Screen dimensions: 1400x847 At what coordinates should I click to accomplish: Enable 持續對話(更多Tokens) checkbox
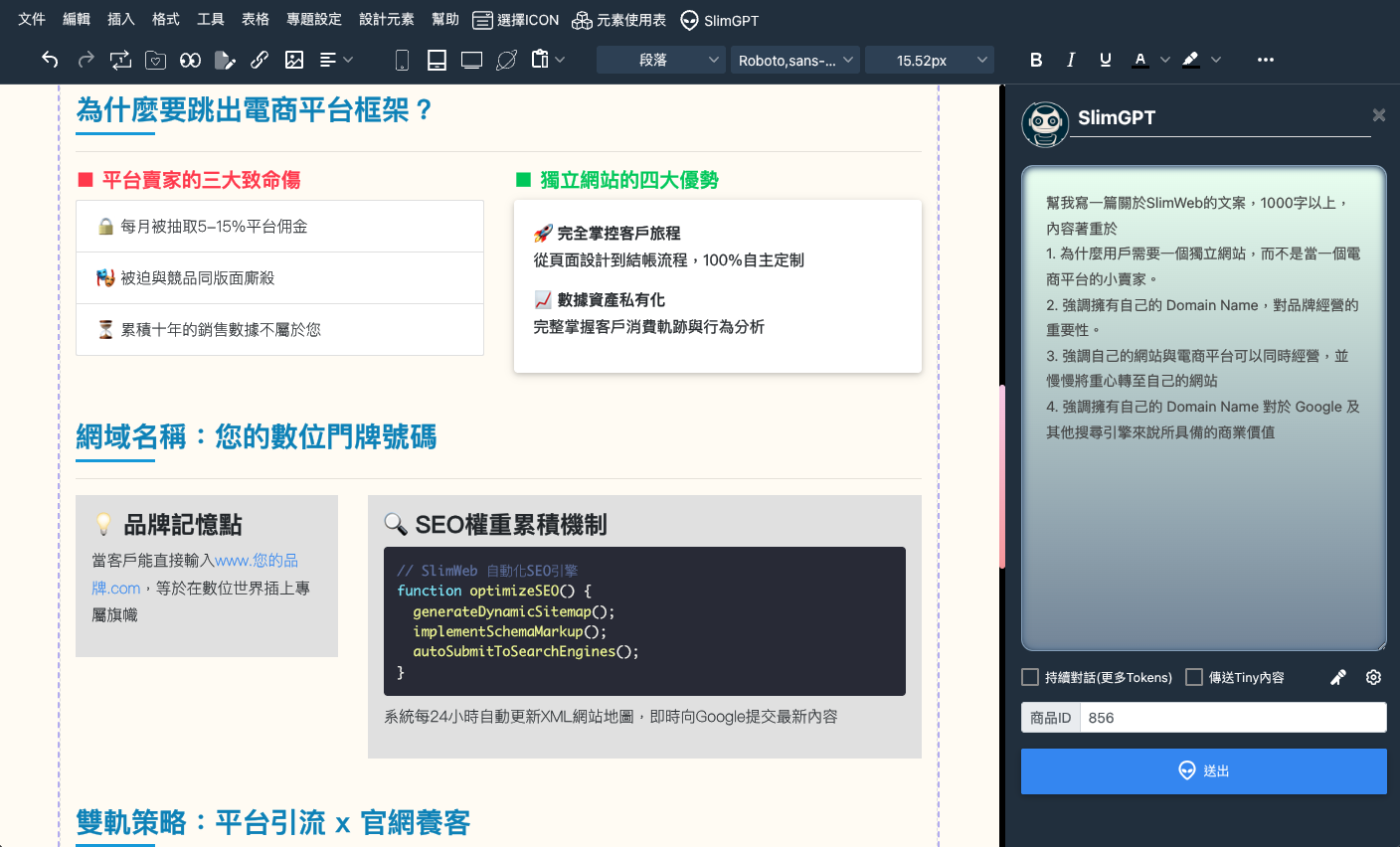pos(1030,677)
